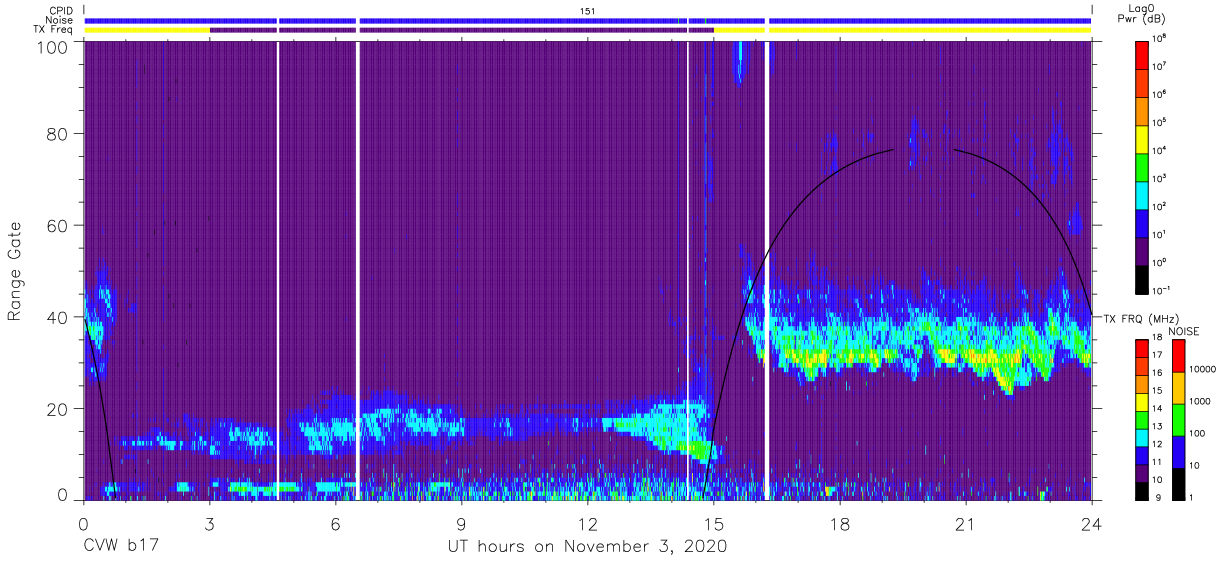The width and height of the screenshot is (1228, 567).
Task: Click the y-axis tick label '80'
Action: click(58, 134)
